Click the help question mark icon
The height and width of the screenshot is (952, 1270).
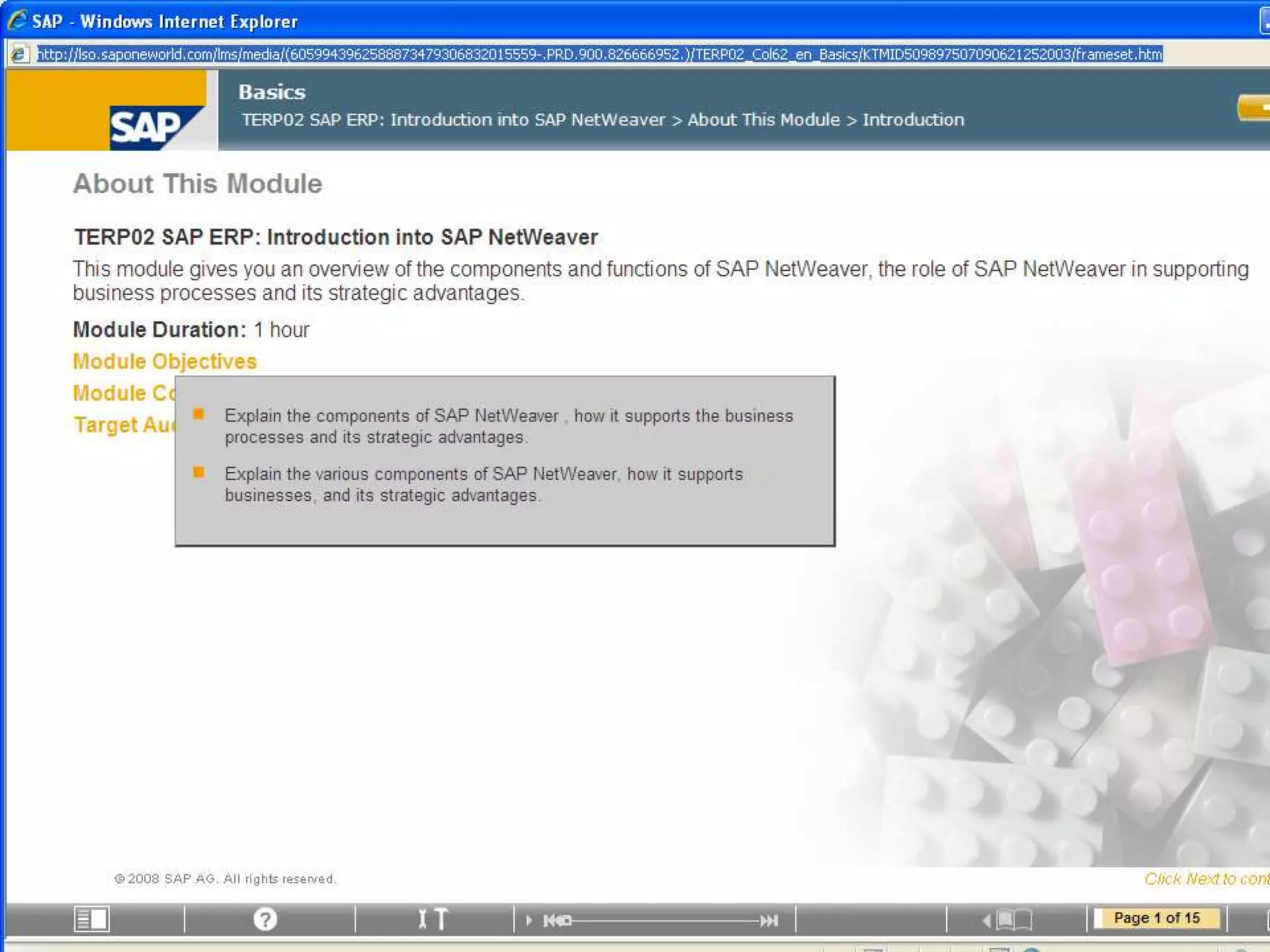click(x=265, y=919)
